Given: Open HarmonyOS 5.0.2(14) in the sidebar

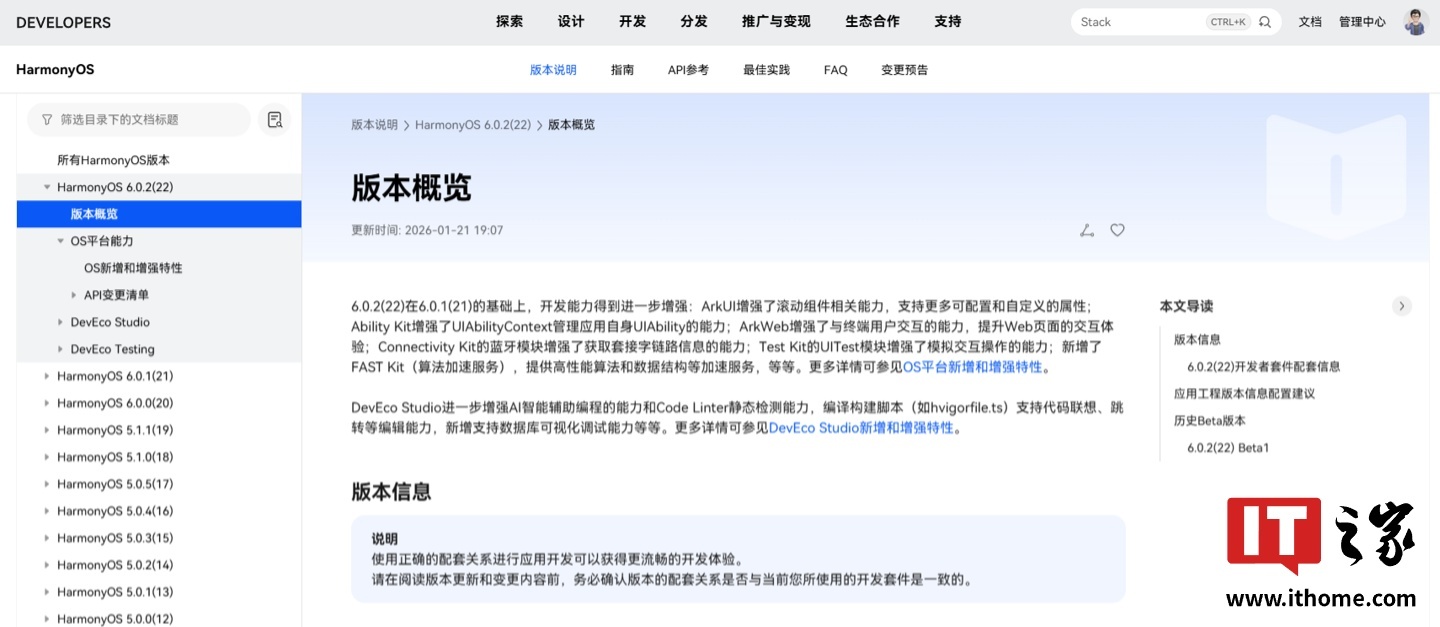Looking at the screenshot, I should tap(115, 565).
